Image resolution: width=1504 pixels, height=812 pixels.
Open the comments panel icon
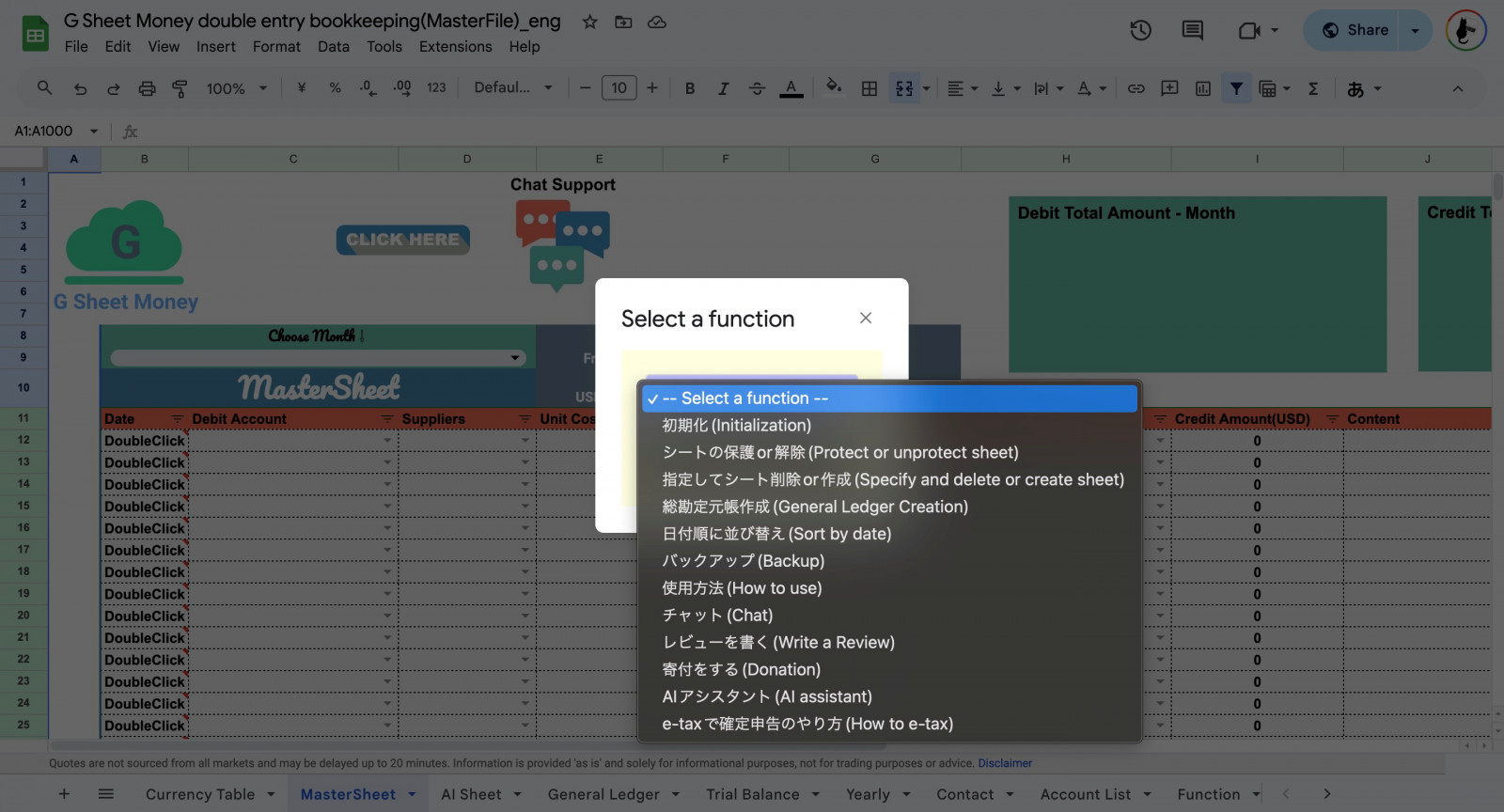point(1192,31)
